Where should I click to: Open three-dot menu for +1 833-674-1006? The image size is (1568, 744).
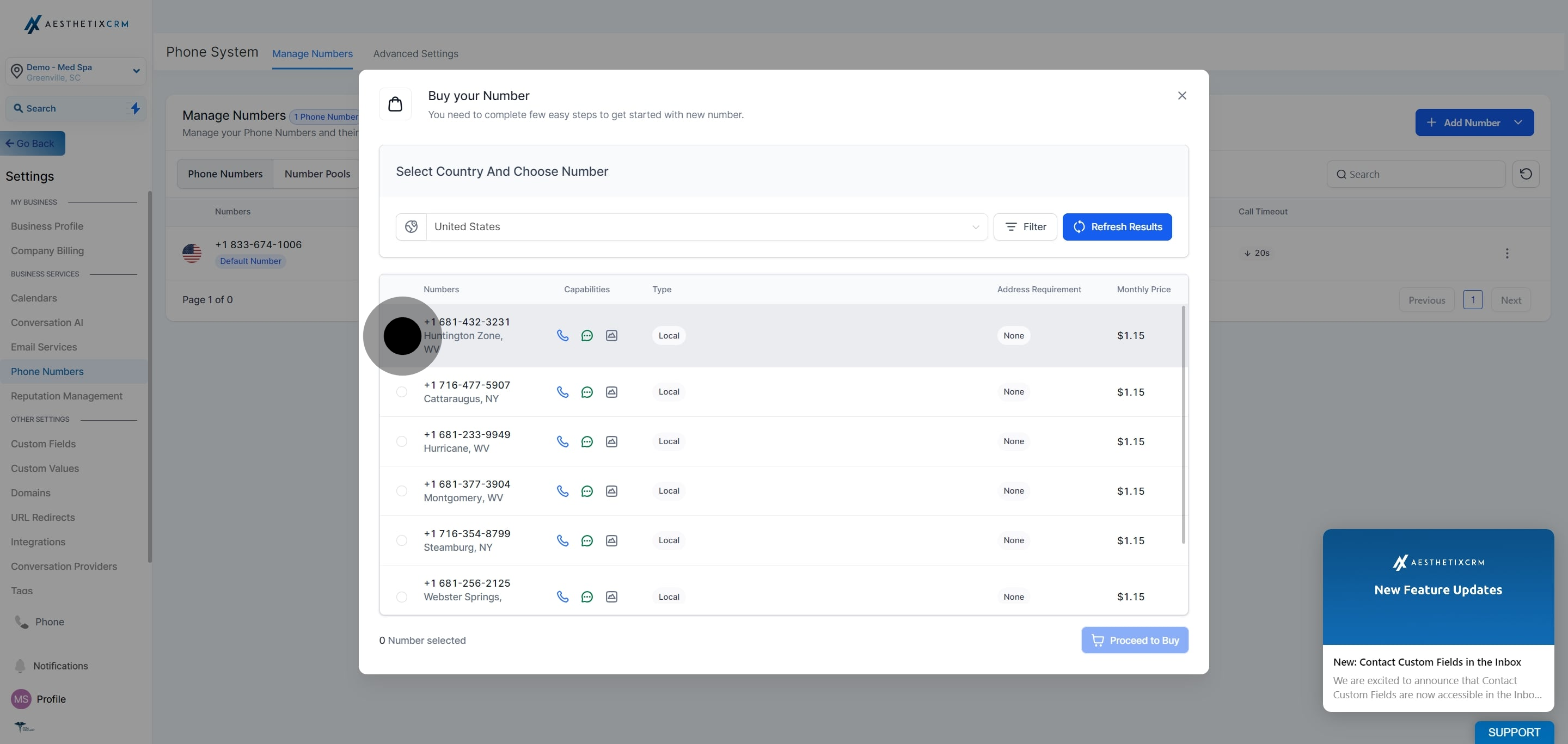1506,253
